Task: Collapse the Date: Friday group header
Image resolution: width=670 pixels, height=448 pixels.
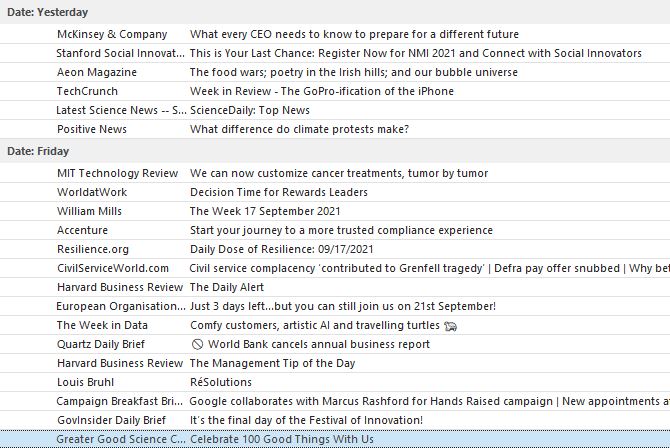Action: tap(38, 151)
